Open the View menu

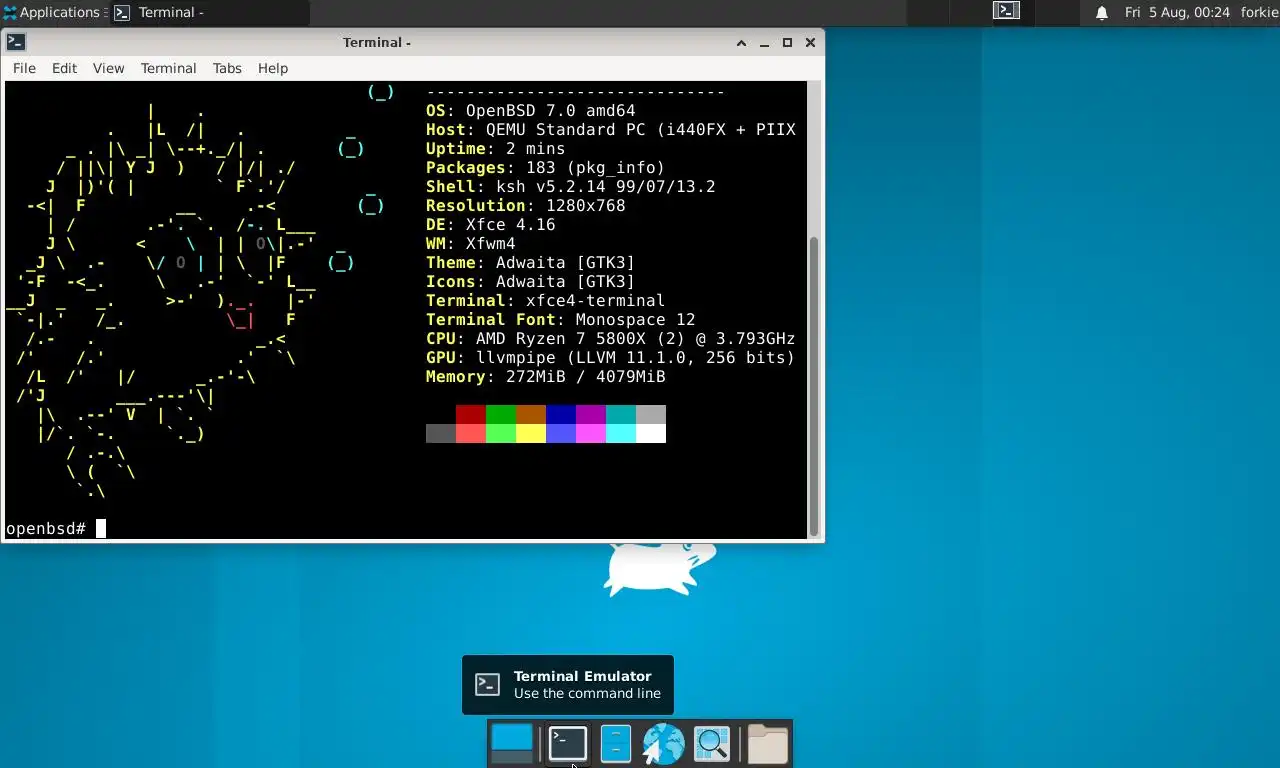point(108,68)
